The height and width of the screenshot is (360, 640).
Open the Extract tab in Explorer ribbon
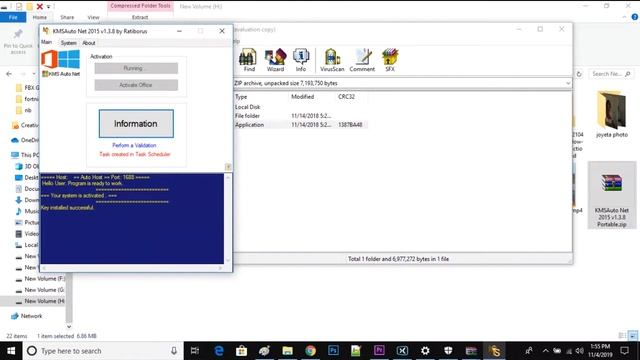[140, 17]
